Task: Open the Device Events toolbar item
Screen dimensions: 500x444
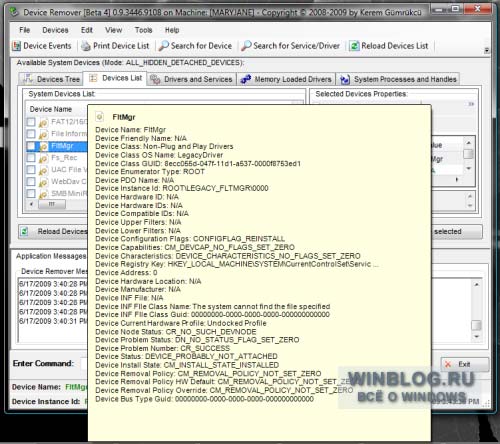Action: pos(42,46)
